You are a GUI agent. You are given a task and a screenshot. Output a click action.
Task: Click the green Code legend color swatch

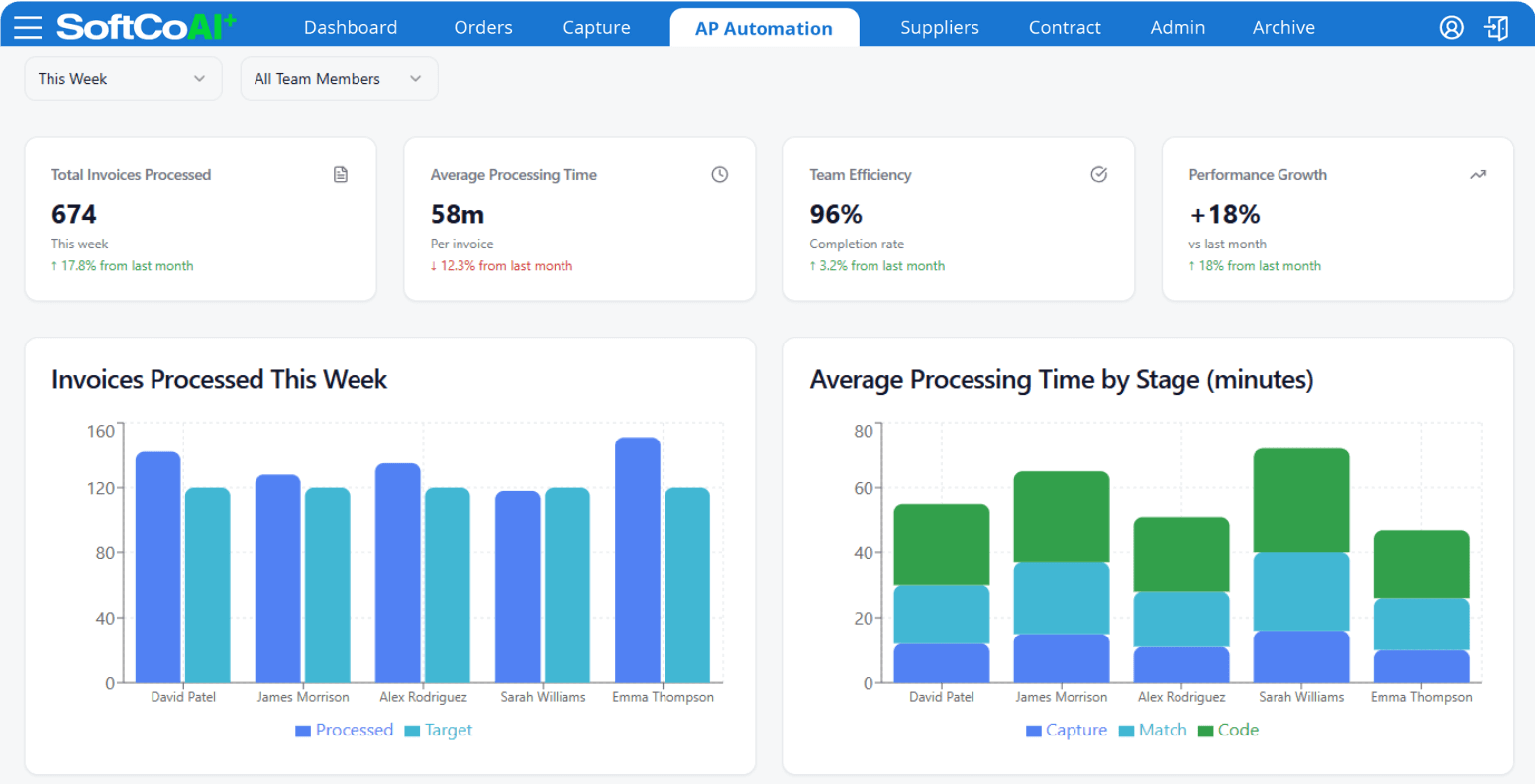[x=1205, y=732]
